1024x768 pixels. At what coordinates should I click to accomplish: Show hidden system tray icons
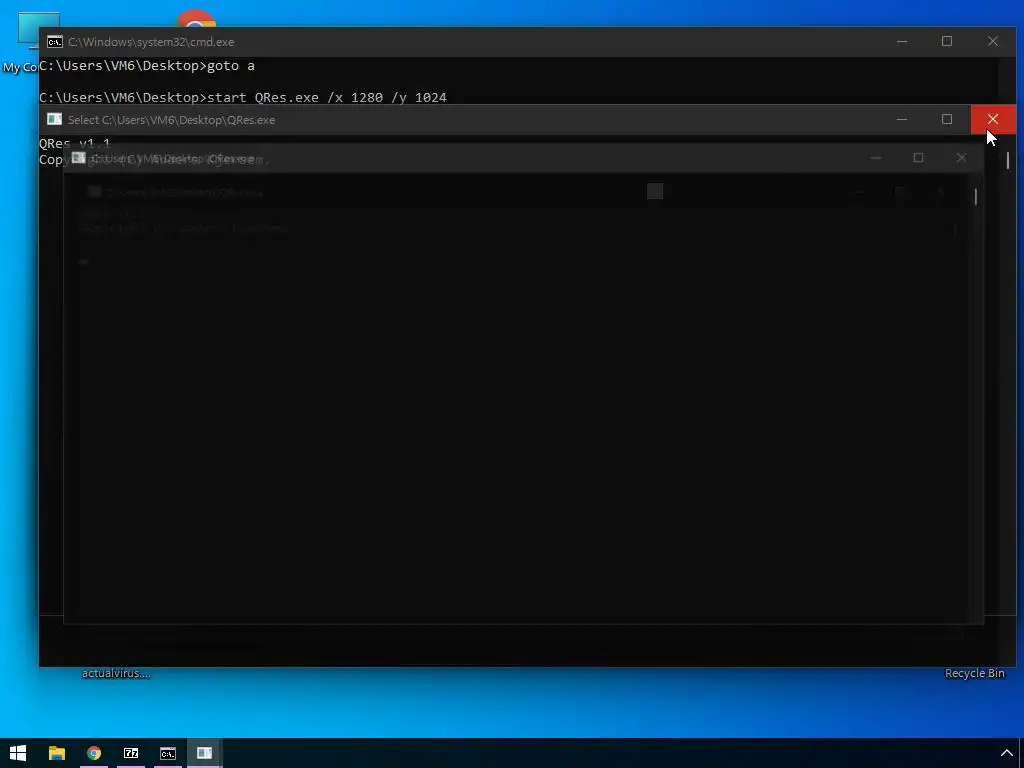coord(1006,753)
